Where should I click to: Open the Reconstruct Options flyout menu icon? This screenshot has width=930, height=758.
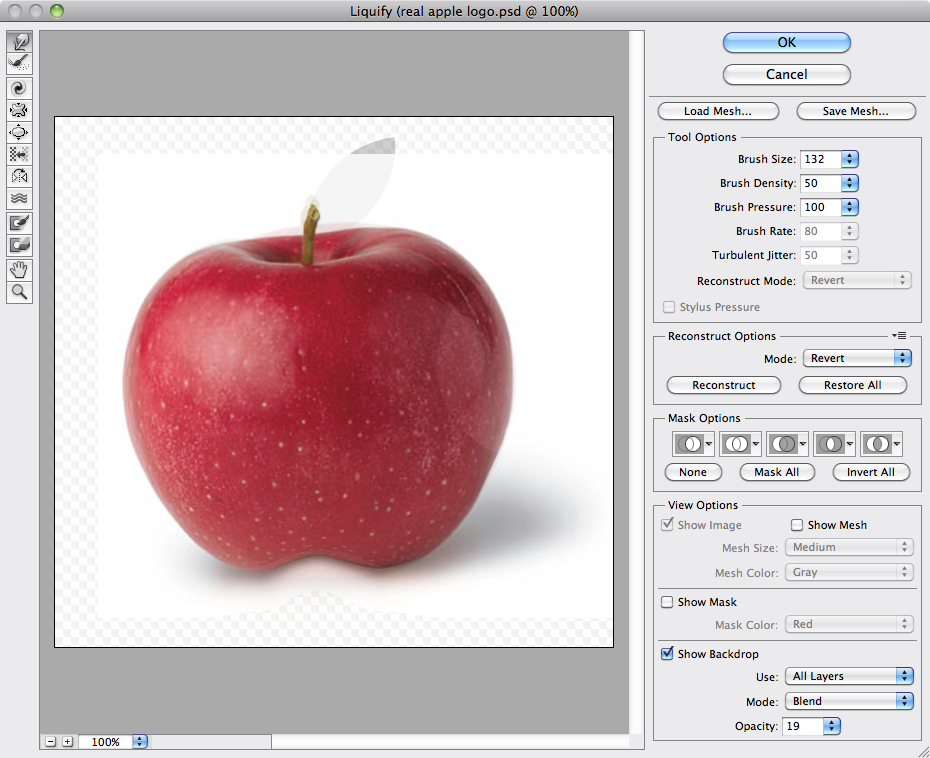[x=899, y=336]
